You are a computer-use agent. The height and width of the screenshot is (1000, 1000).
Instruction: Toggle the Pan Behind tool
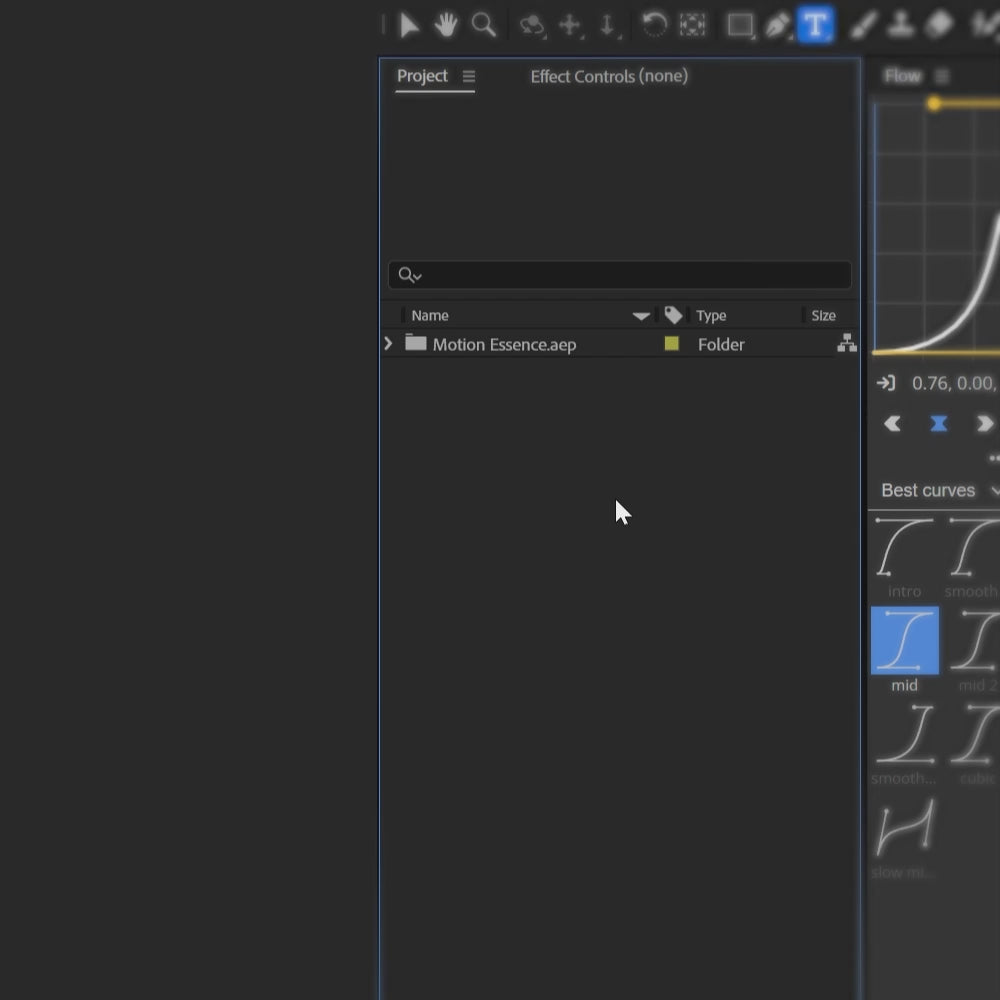tap(693, 25)
